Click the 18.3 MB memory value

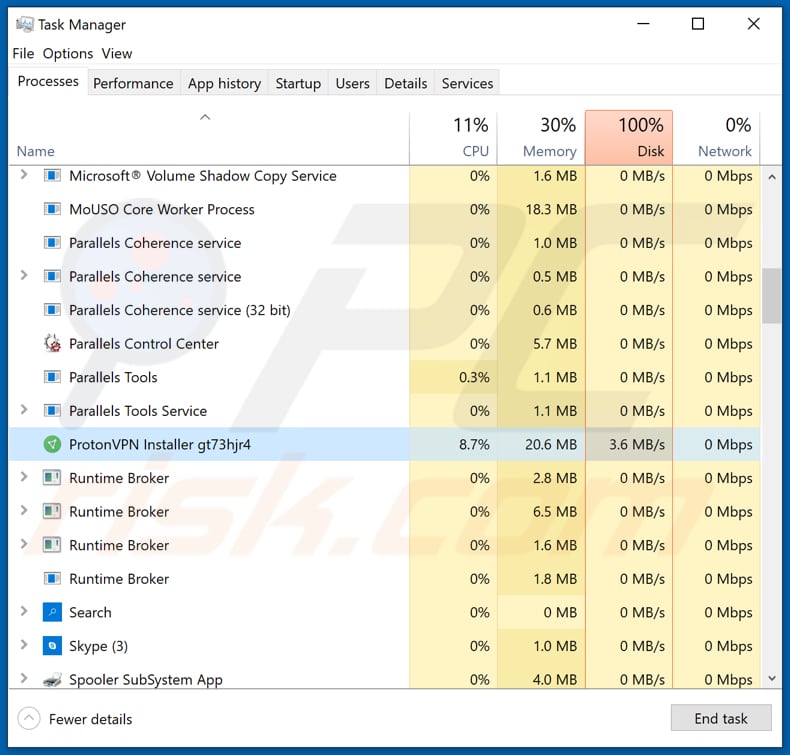[x=551, y=209]
